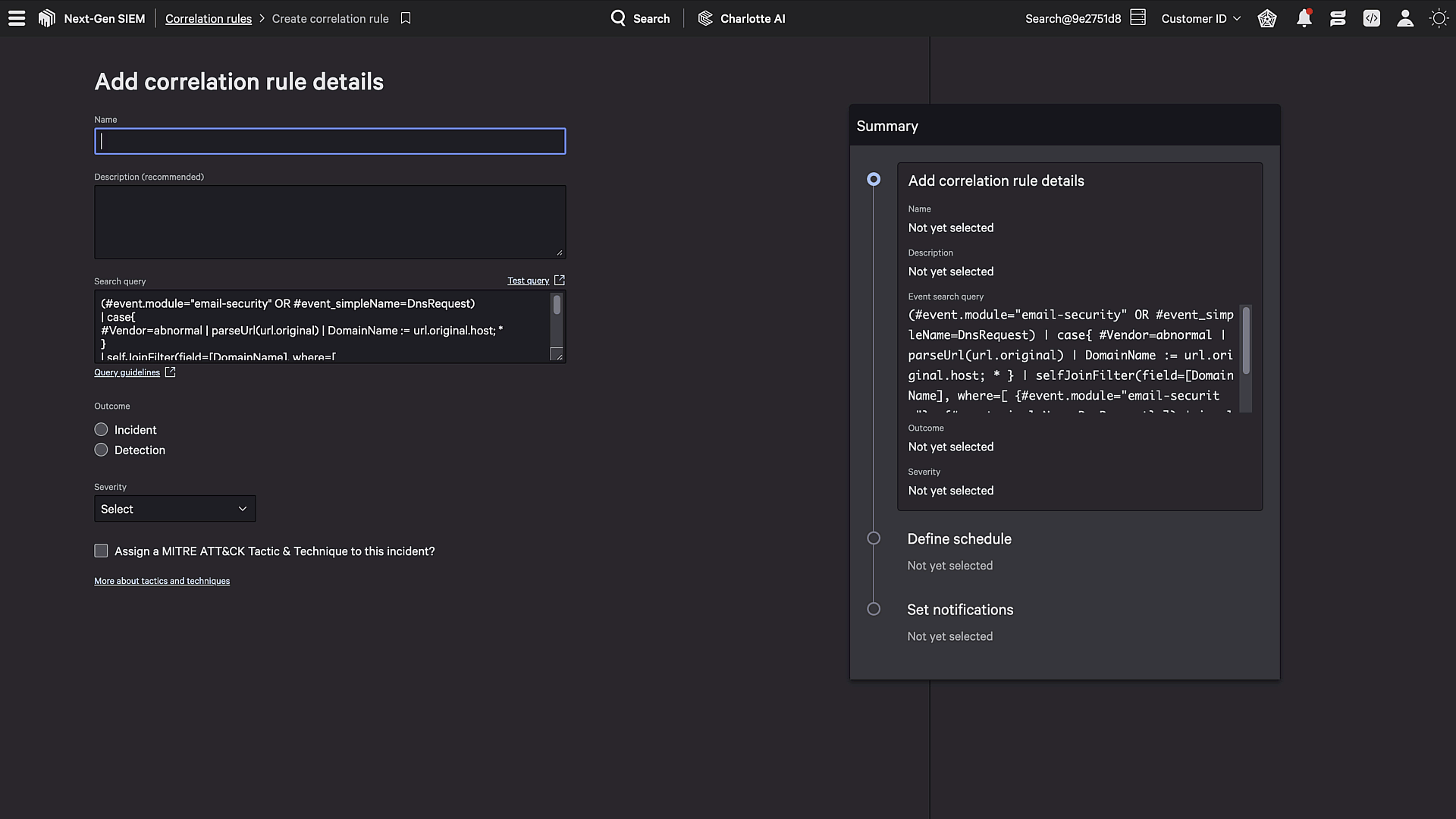Click the Description resize handle corner
The width and height of the screenshot is (1456, 819).
560,253
